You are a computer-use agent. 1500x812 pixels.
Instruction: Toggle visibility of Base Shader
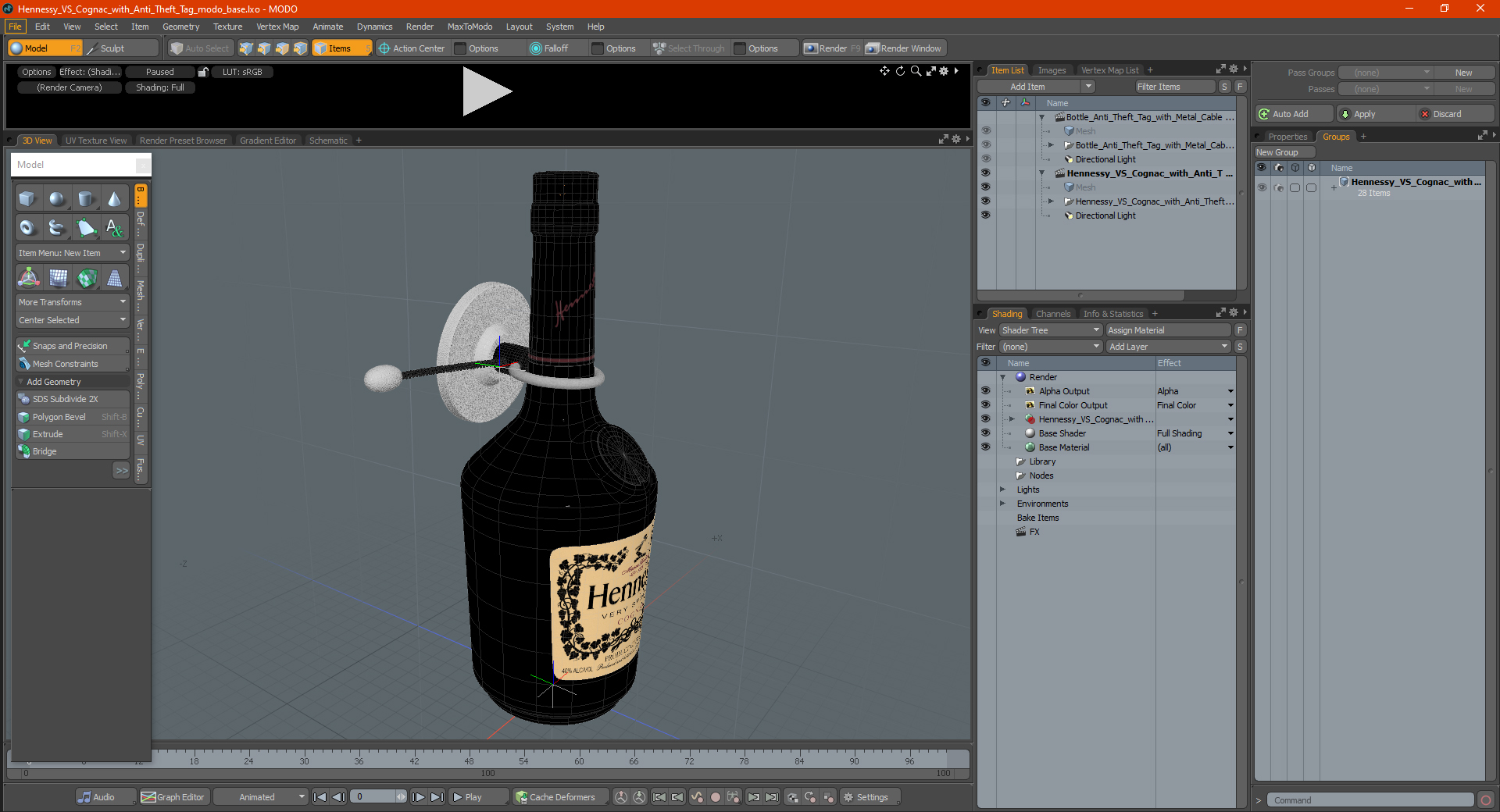(985, 433)
